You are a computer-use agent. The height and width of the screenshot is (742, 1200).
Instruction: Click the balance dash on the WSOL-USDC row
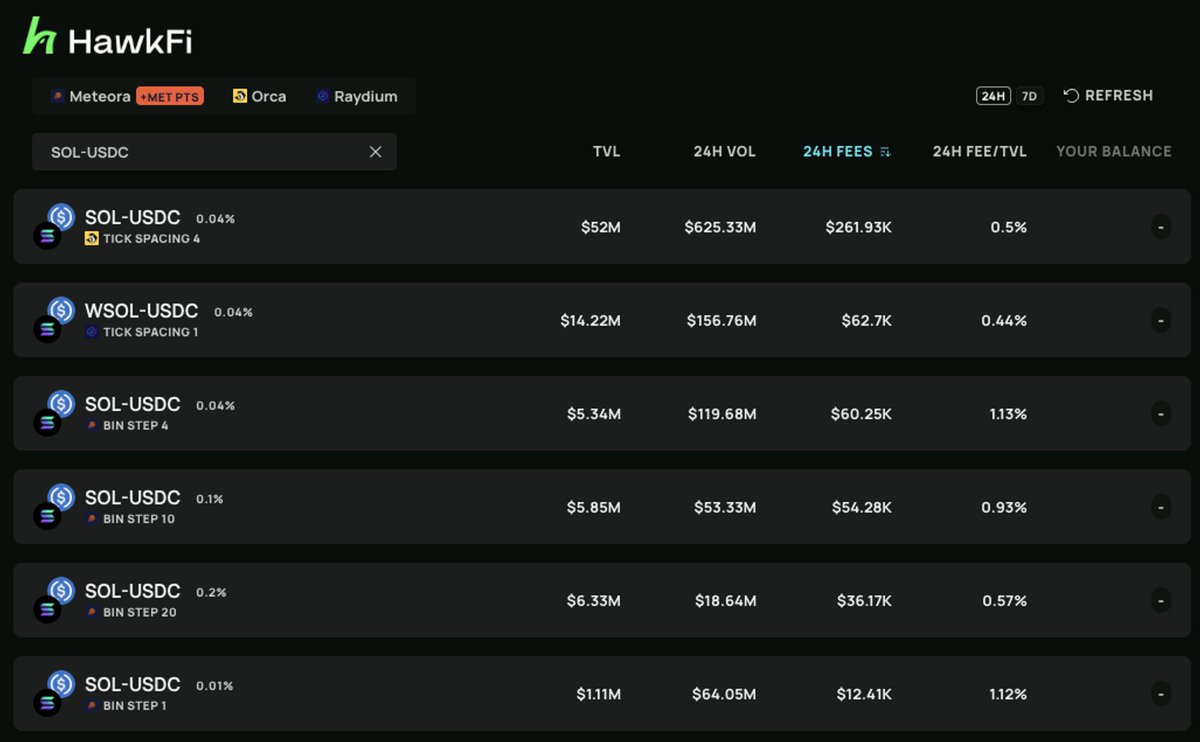pyautogui.click(x=1160, y=320)
